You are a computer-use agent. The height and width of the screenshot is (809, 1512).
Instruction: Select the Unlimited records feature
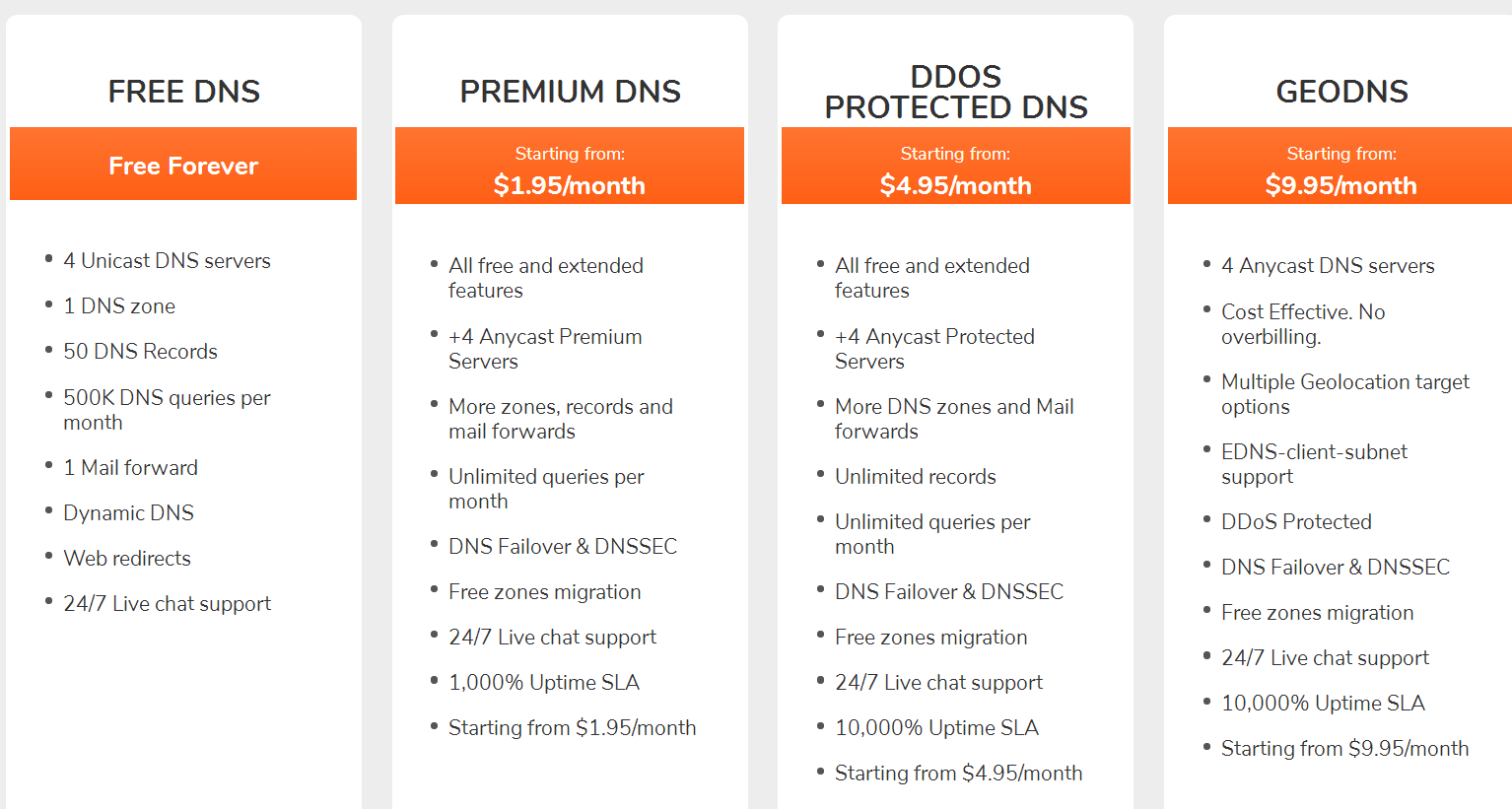[x=916, y=477]
